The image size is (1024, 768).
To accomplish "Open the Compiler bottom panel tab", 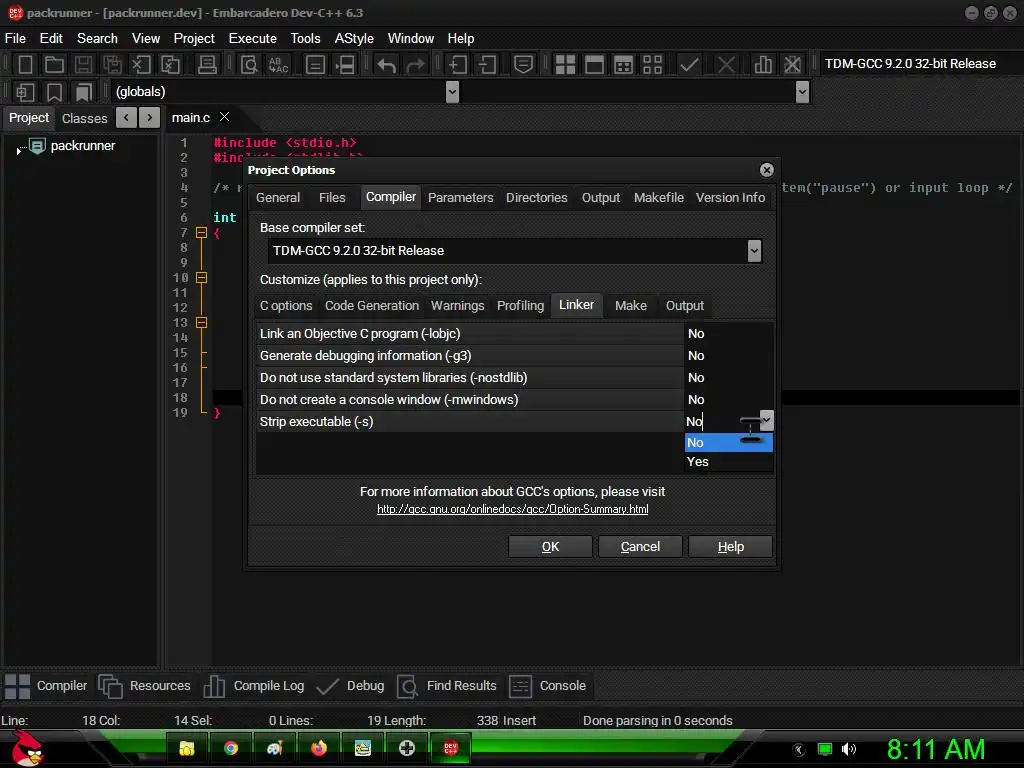I will 46,686.
